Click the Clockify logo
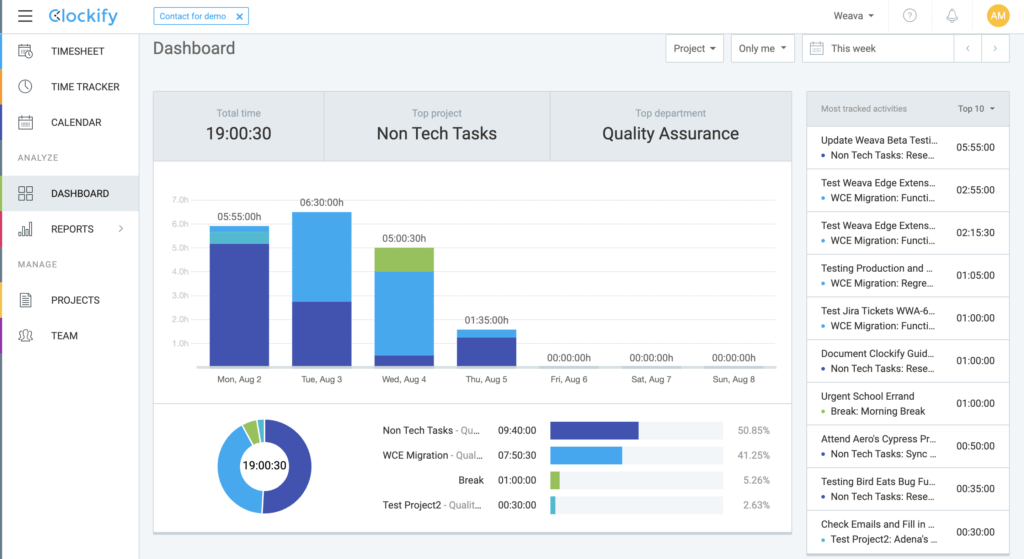 [83, 16]
